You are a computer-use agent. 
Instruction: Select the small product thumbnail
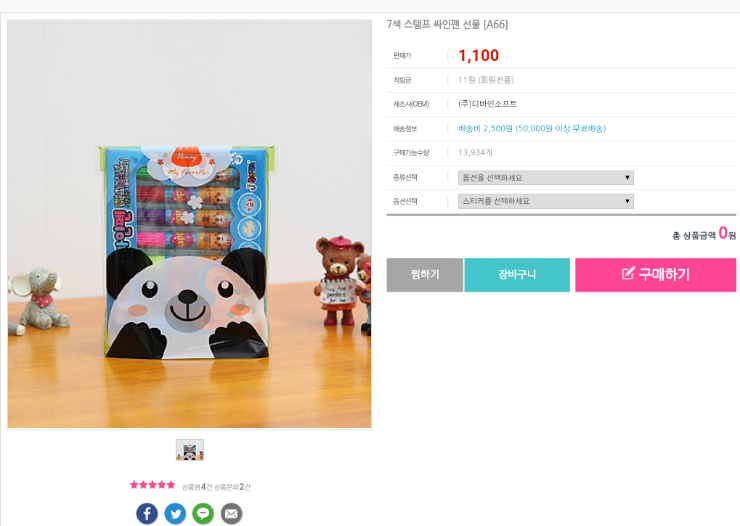tap(190, 450)
